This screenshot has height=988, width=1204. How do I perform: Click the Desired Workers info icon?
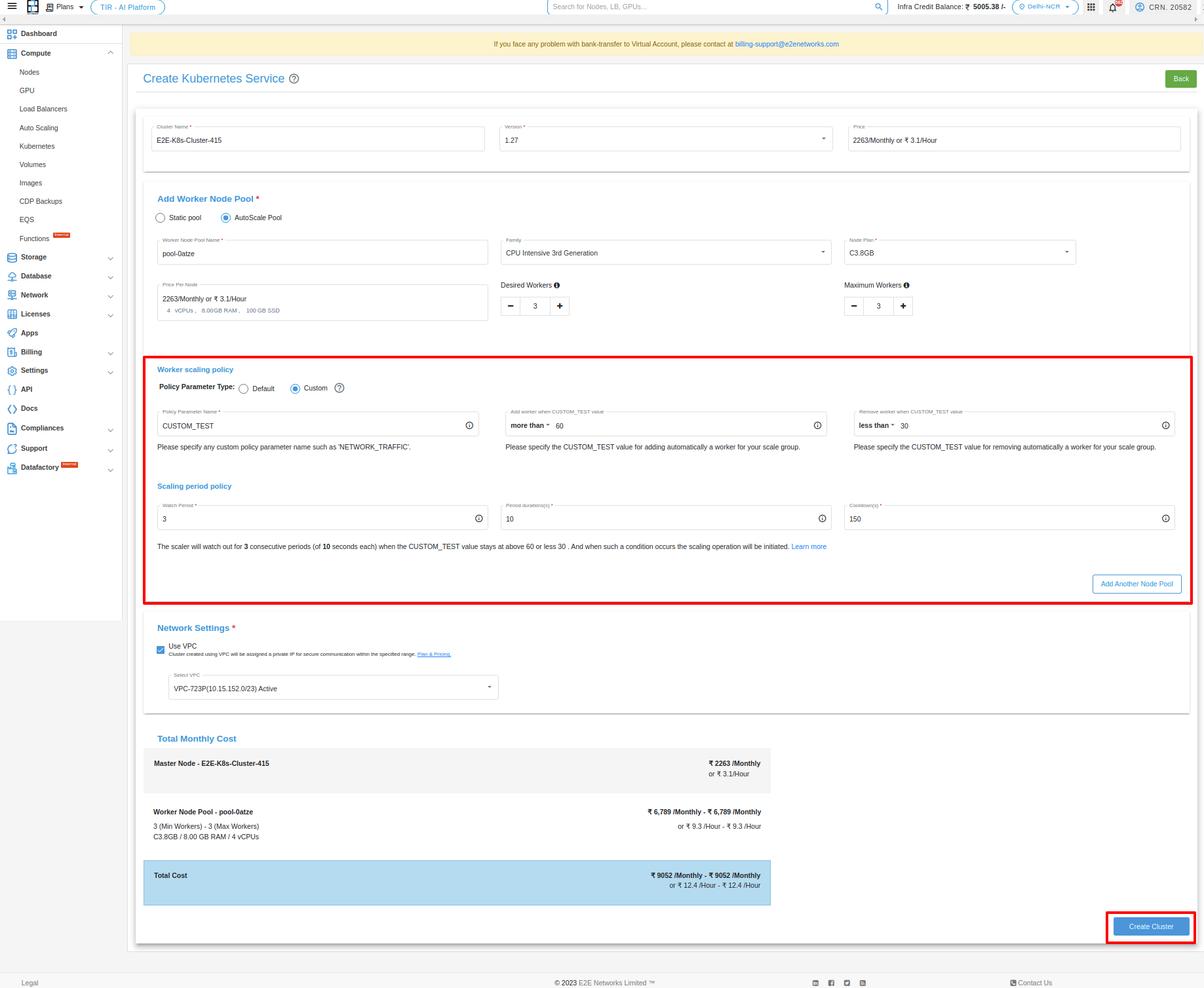pos(557,286)
